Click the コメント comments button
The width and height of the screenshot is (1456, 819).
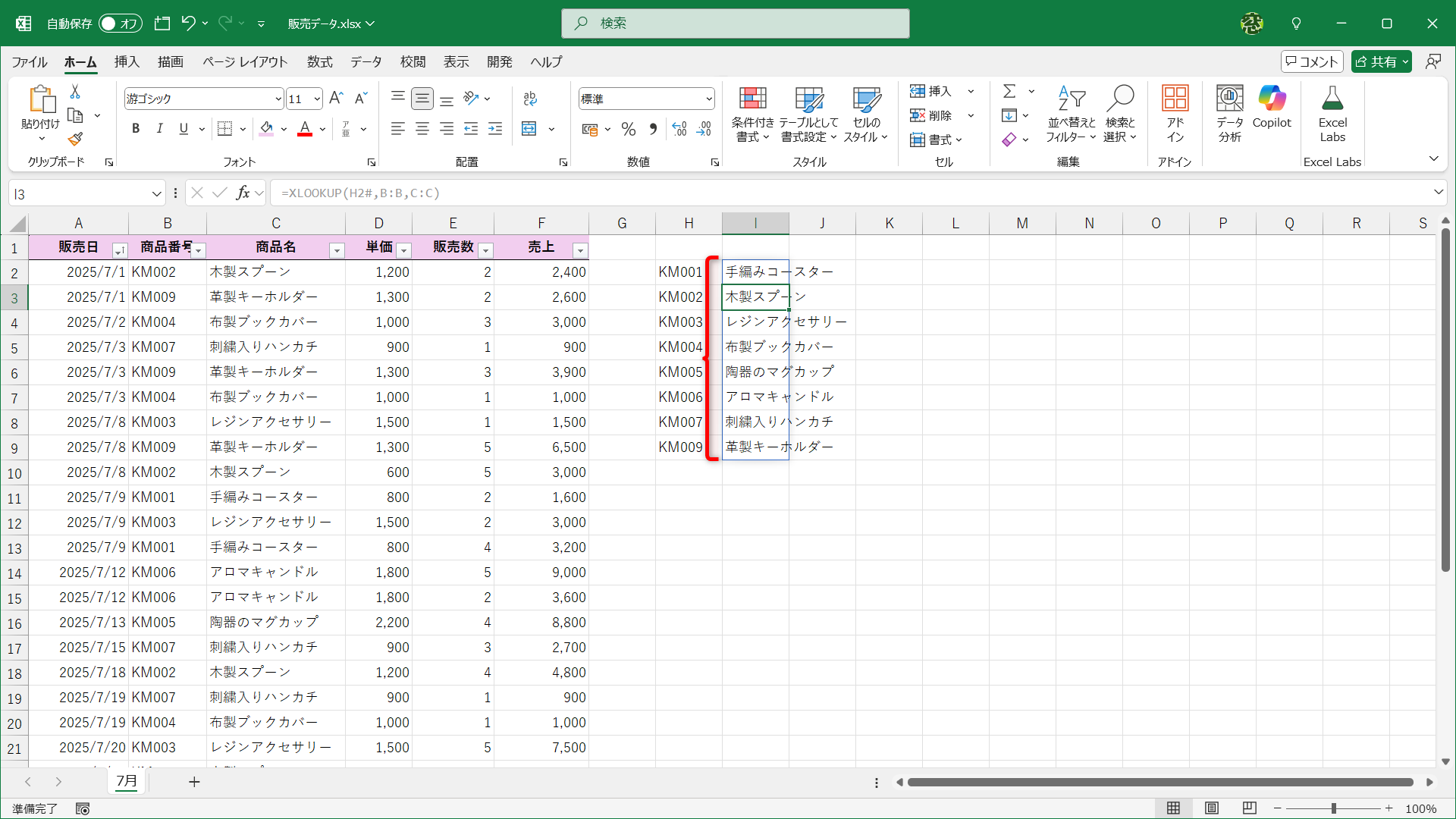(1312, 62)
